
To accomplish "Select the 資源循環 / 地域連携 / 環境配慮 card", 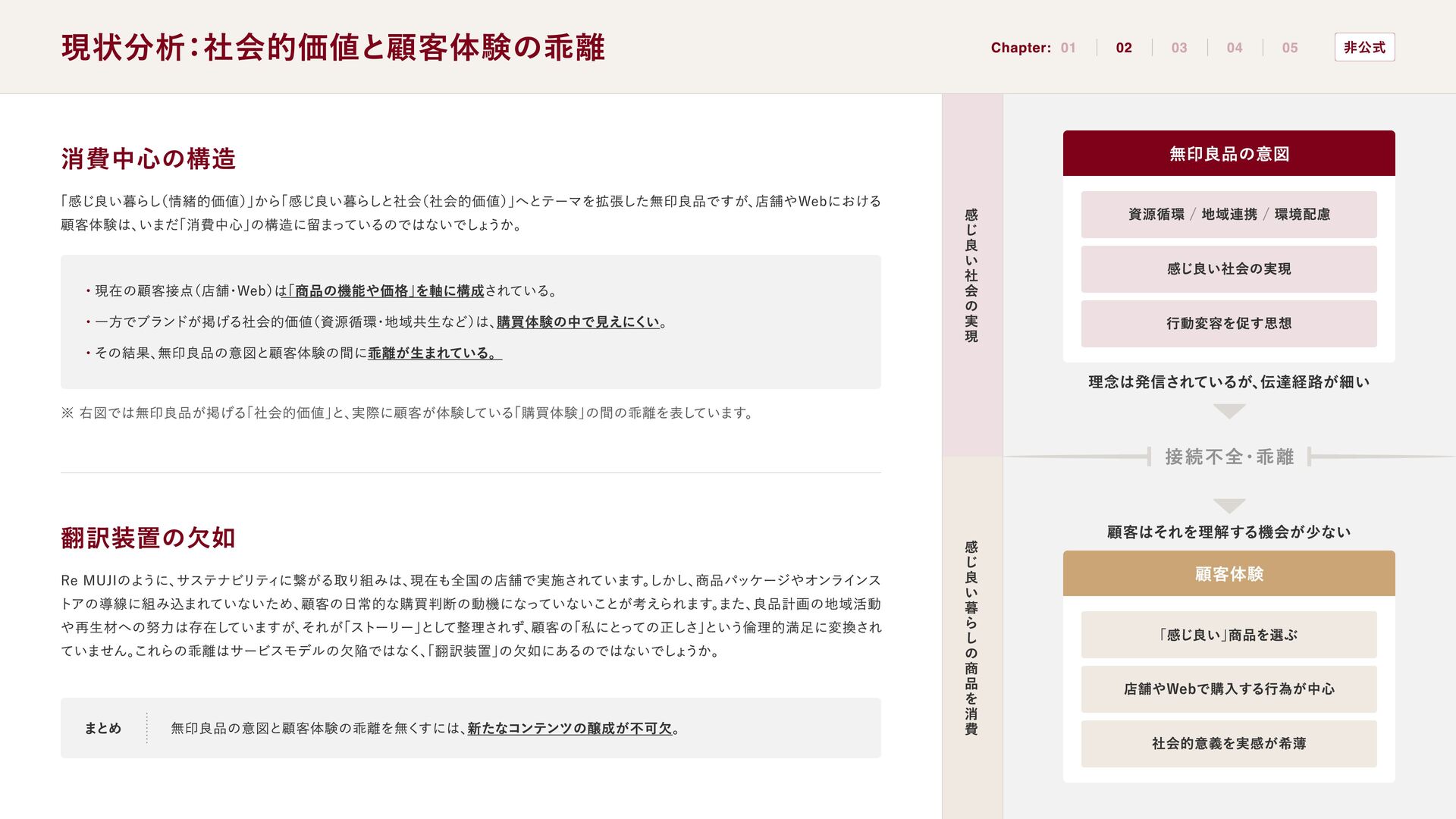I will point(1228,215).
